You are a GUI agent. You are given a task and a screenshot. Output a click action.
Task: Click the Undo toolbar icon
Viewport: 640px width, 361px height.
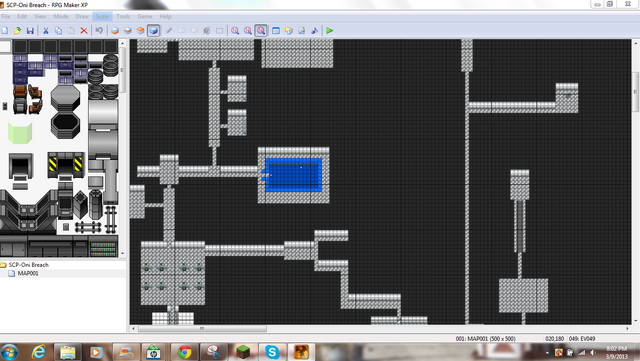(x=99, y=31)
